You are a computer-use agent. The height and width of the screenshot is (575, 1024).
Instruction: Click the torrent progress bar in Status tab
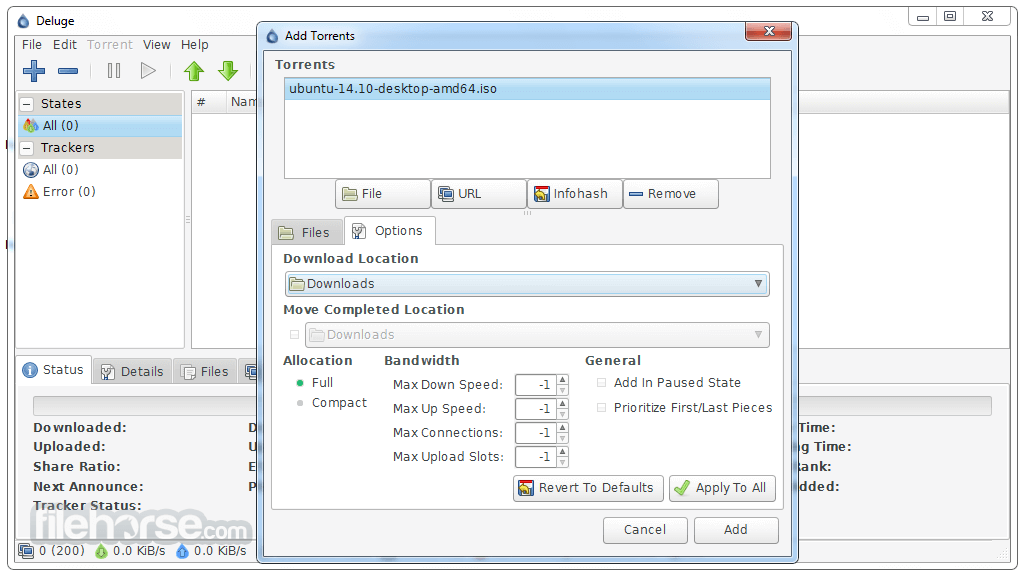click(512, 406)
